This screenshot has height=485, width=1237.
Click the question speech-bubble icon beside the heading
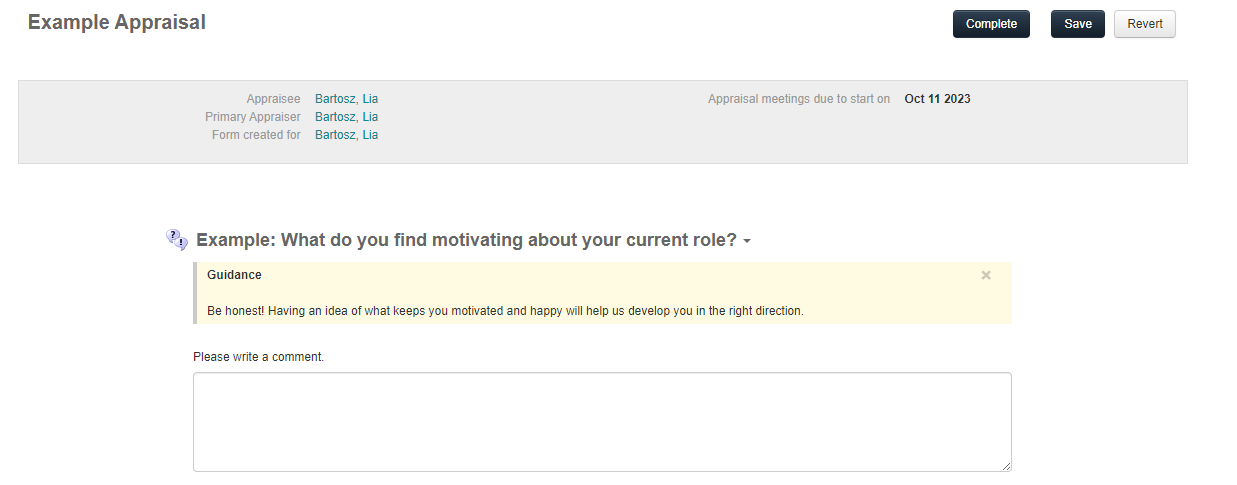(x=177, y=240)
